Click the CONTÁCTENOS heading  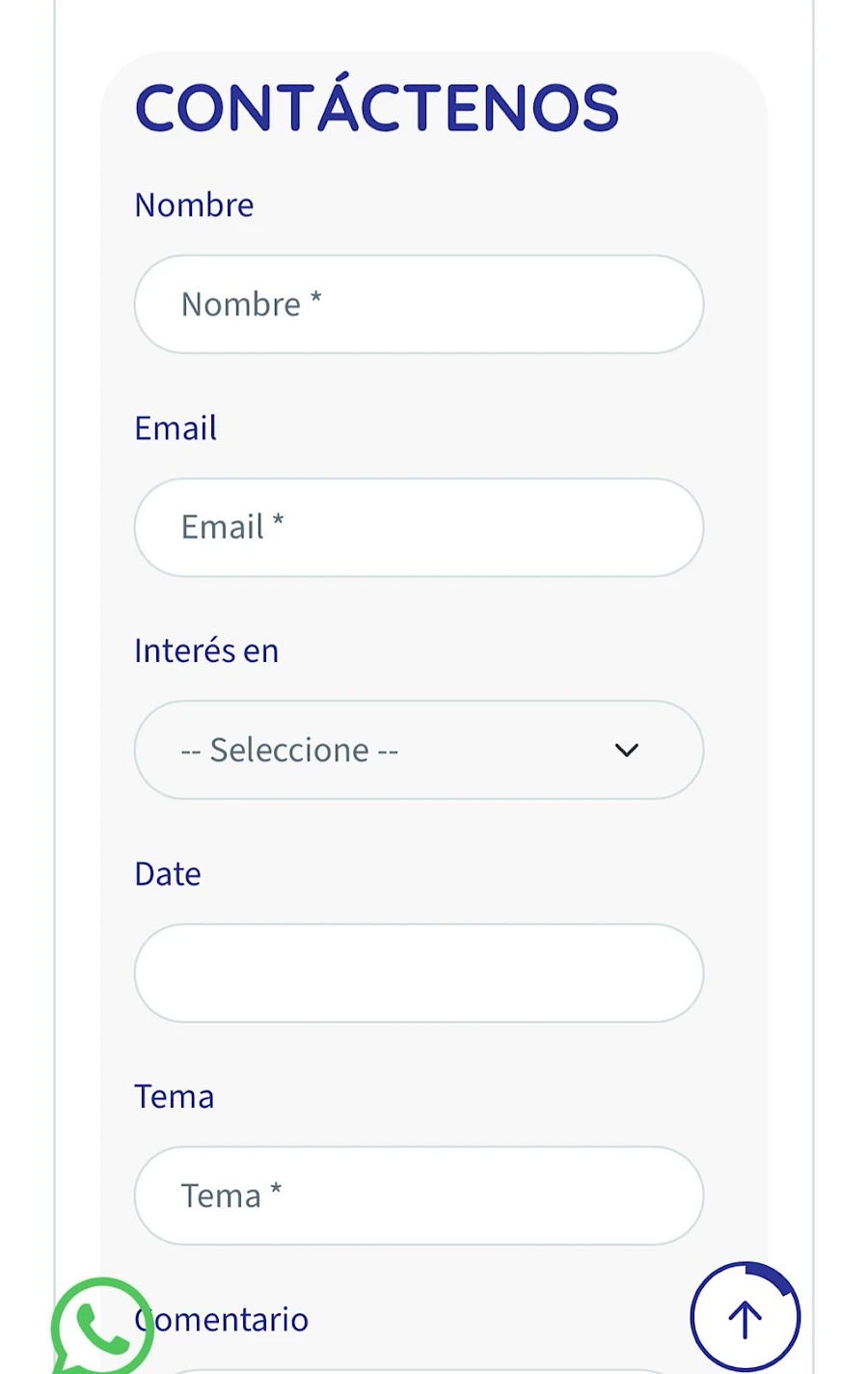376,107
